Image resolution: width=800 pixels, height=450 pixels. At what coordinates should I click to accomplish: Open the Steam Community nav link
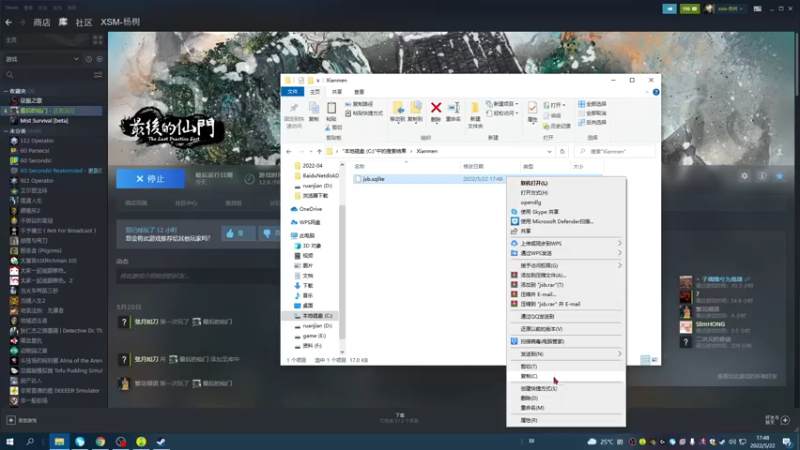(84, 22)
